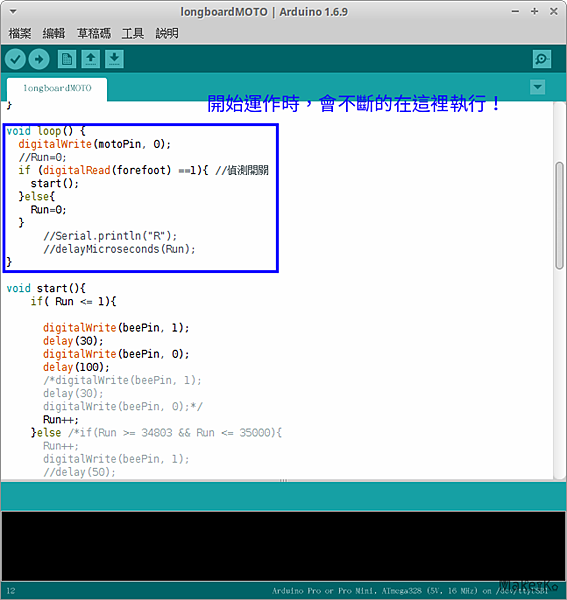Minimize the Arduino window
Viewport: 567px width, 600px height.
(515, 12)
